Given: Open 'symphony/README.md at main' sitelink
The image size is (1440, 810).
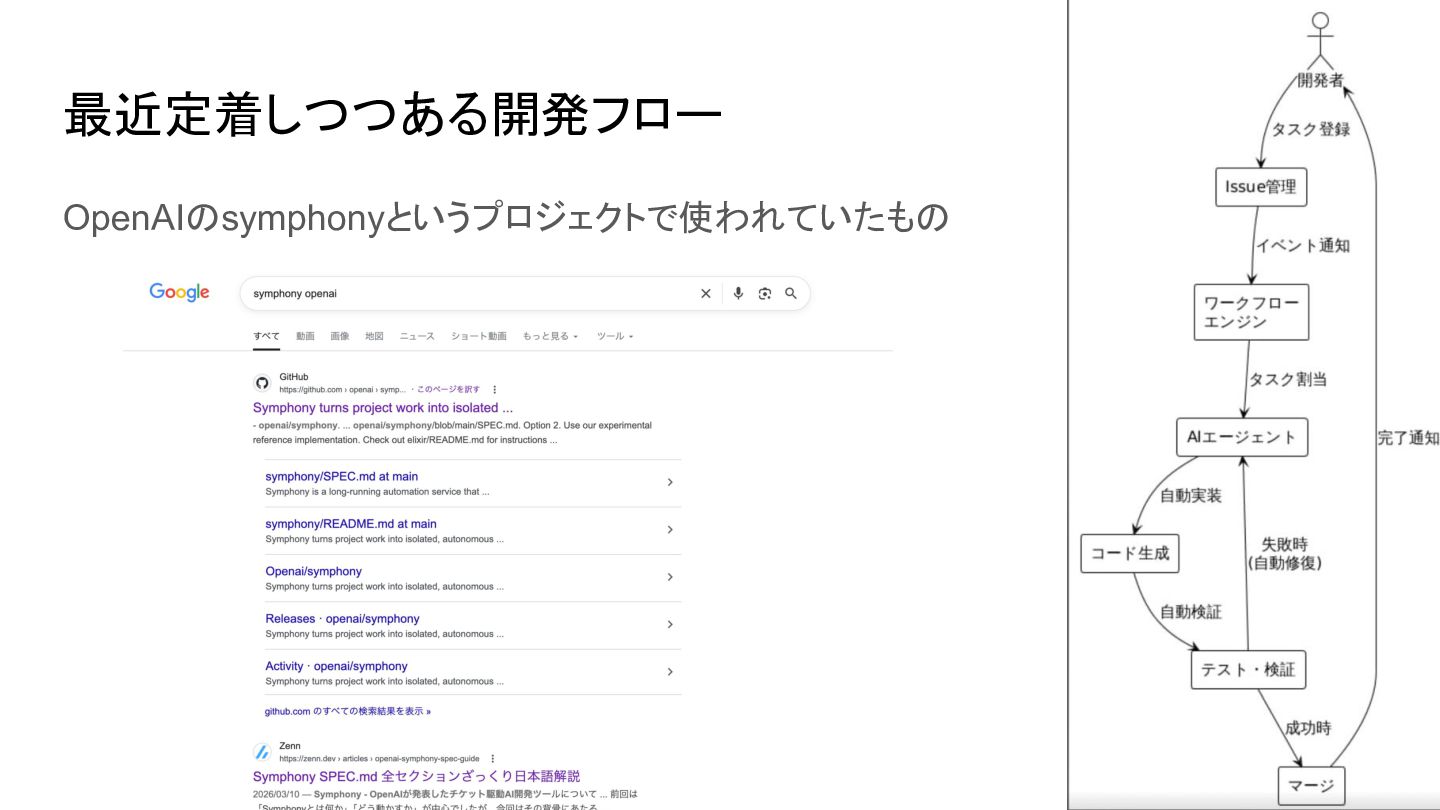Looking at the screenshot, I should click(x=351, y=523).
